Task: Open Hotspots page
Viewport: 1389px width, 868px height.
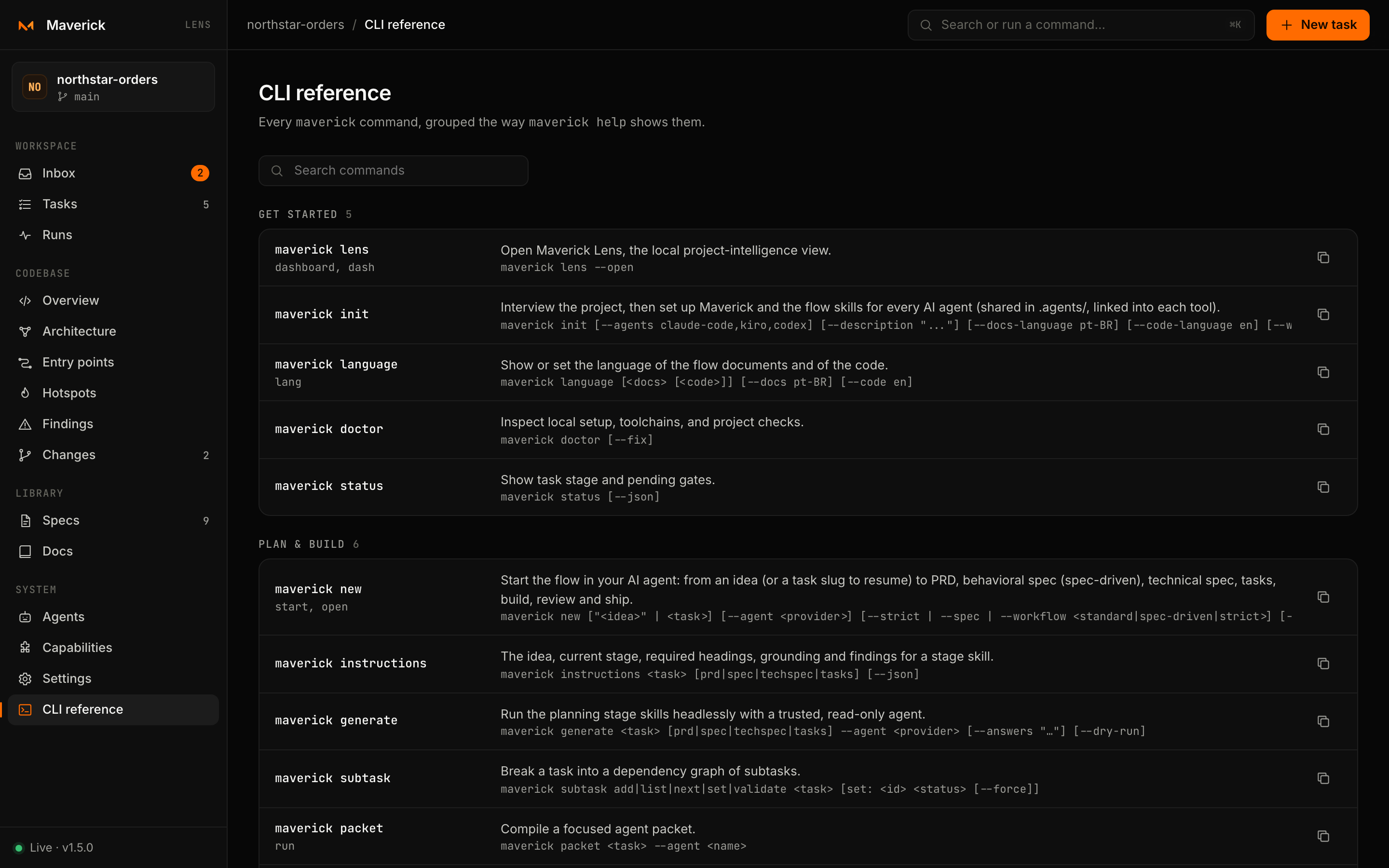Action: pos(113,393)
